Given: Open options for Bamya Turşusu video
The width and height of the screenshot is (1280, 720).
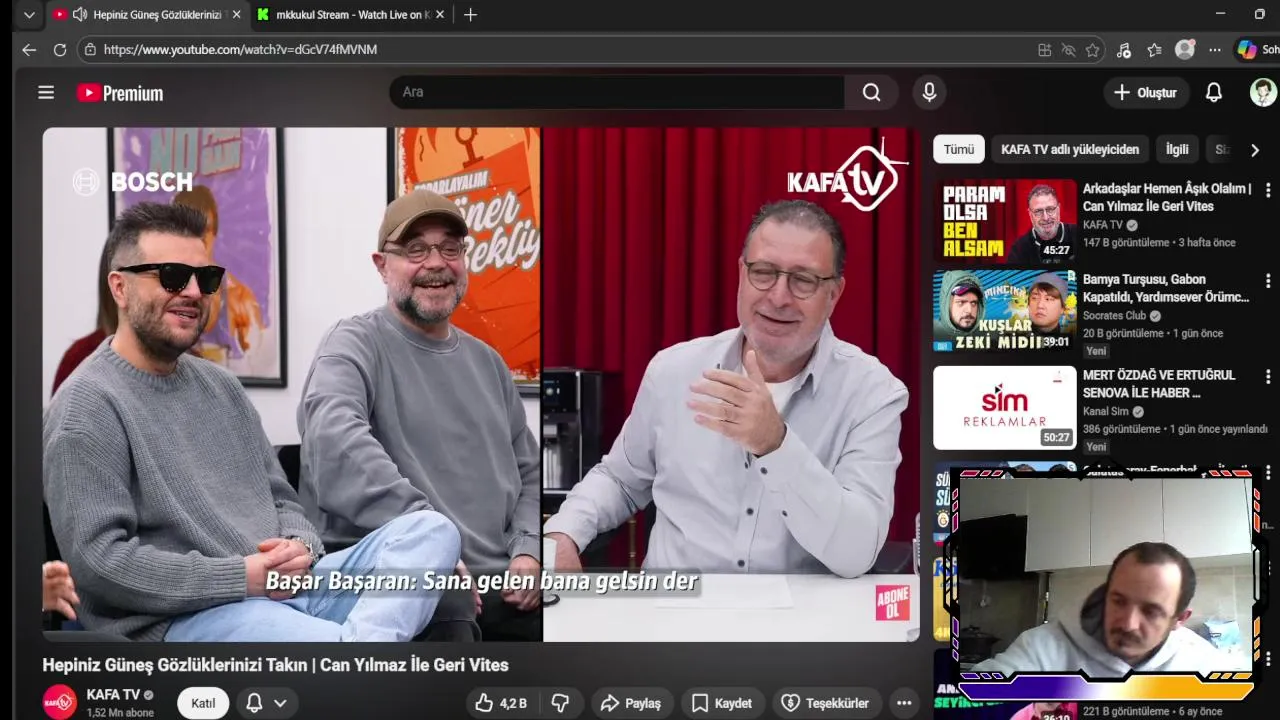Looking at the screenshot, I should tap(1268, 281).
